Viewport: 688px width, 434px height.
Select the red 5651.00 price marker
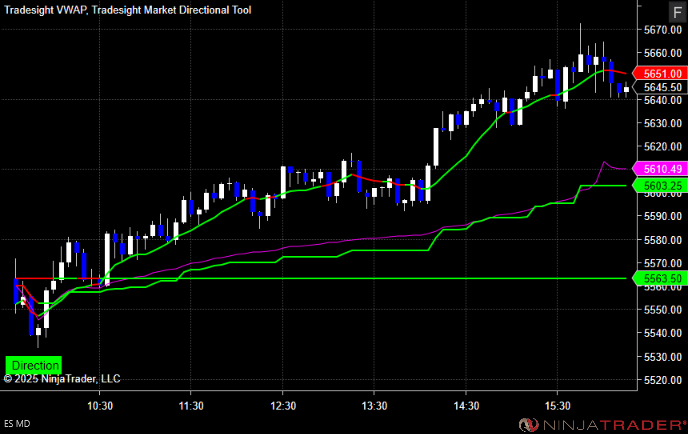coord(659,73)
